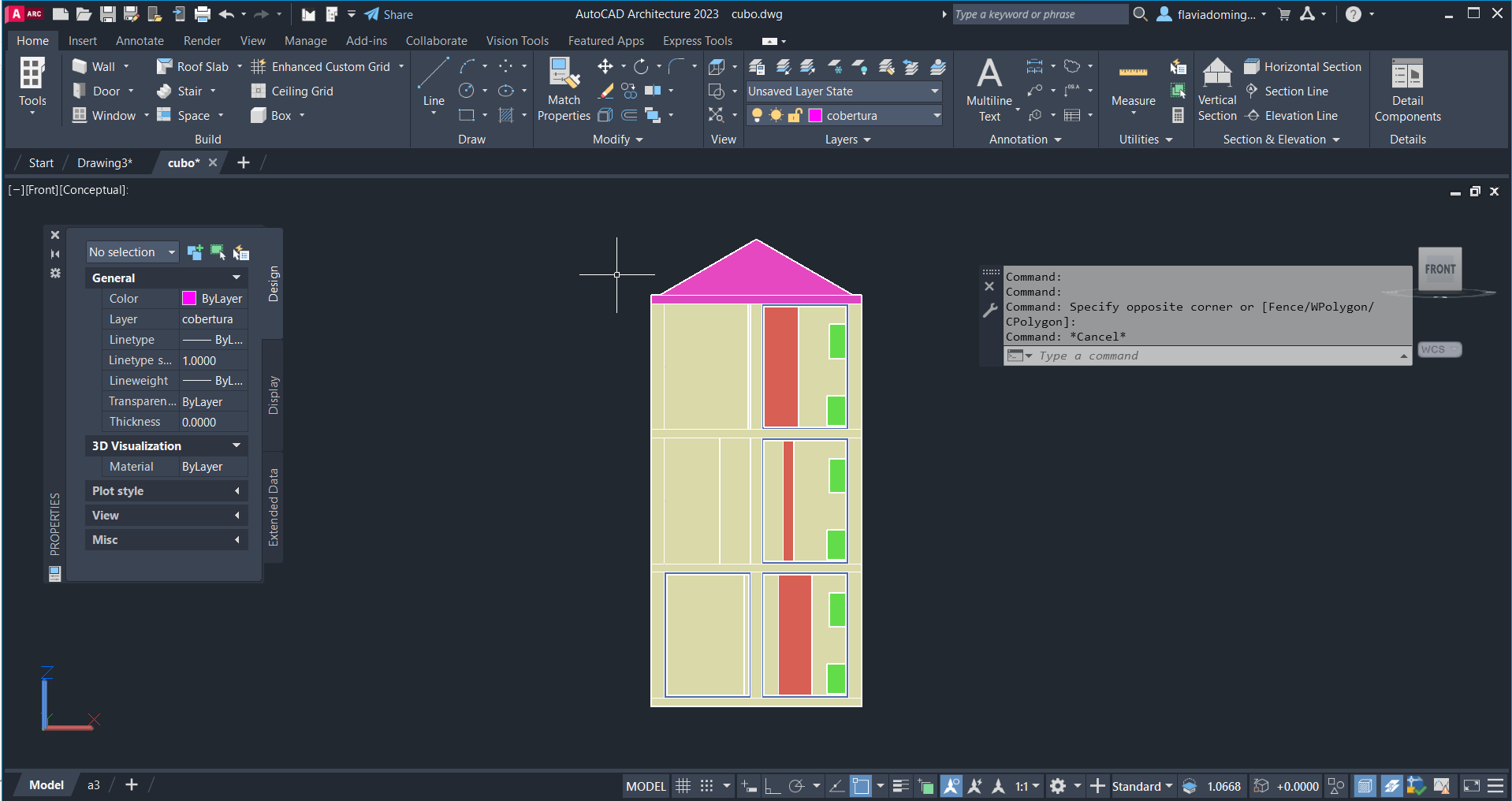Click the Share button
This screenshot has height=801, width=1512.
pos(389,14)
